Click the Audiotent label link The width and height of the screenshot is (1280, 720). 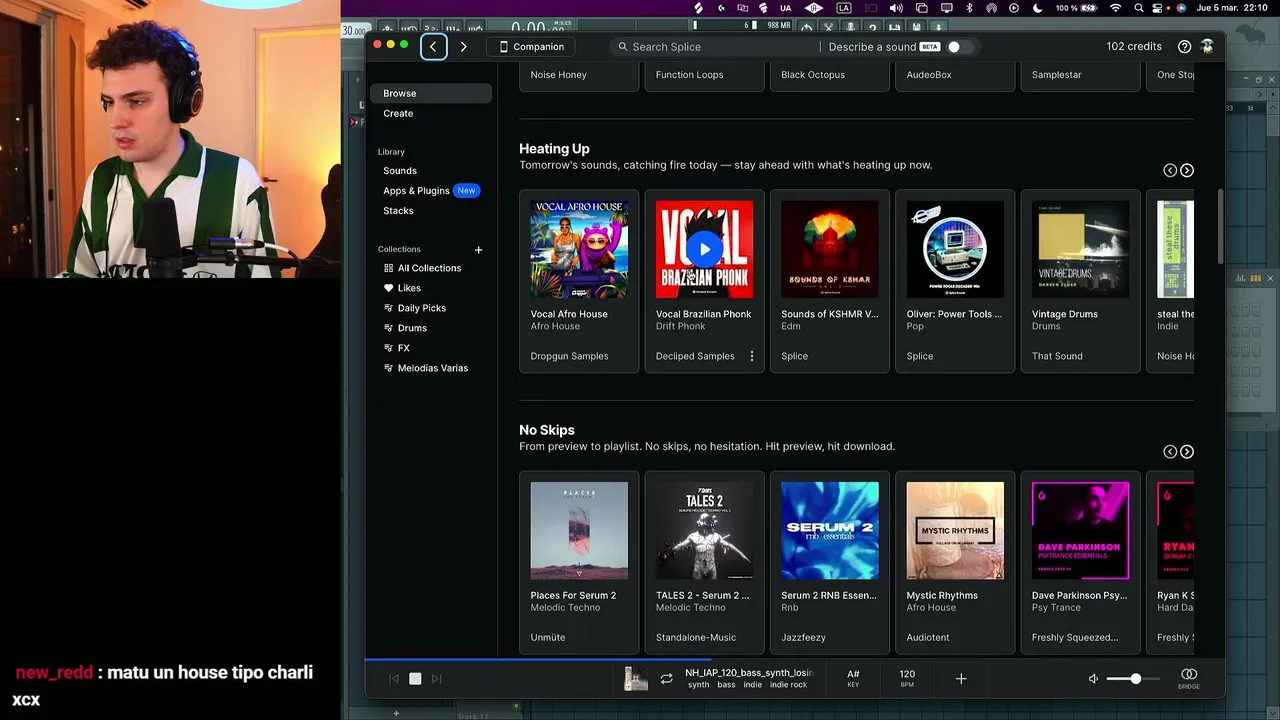coord(928,637)
